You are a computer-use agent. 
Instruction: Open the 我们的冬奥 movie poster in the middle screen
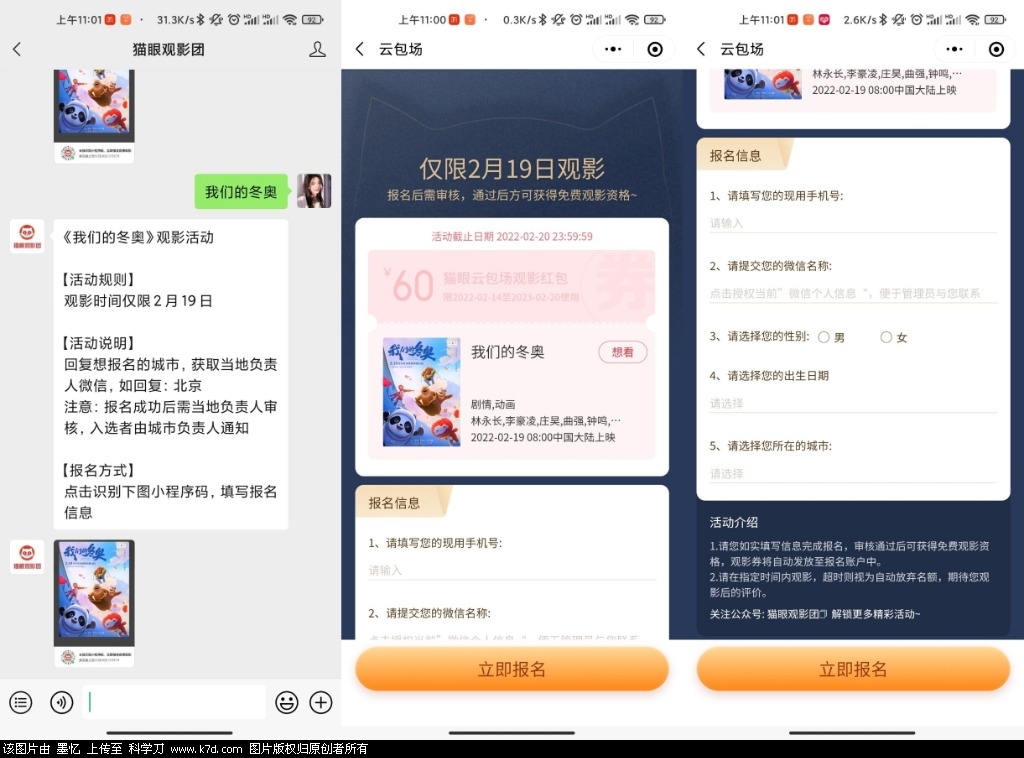(x=421, y=392)
